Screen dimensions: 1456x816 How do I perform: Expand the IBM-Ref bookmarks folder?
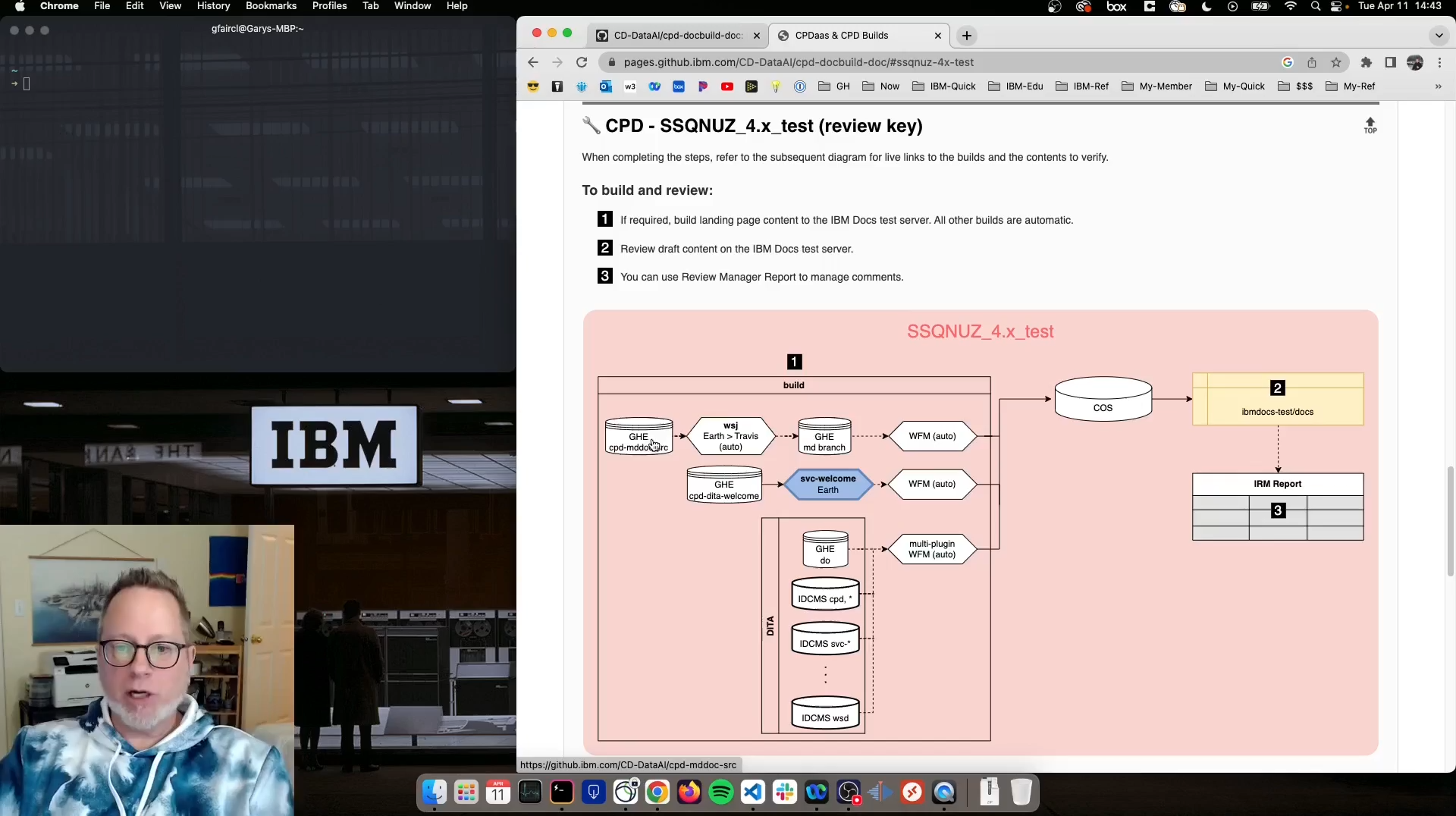tap(1082, 86)
